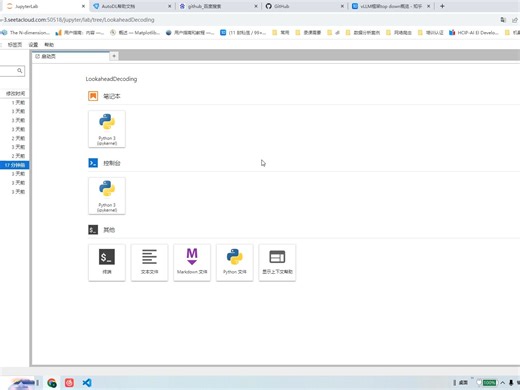Open the red app icon in taskbar
520x390 pixels.
coord(69,383)
